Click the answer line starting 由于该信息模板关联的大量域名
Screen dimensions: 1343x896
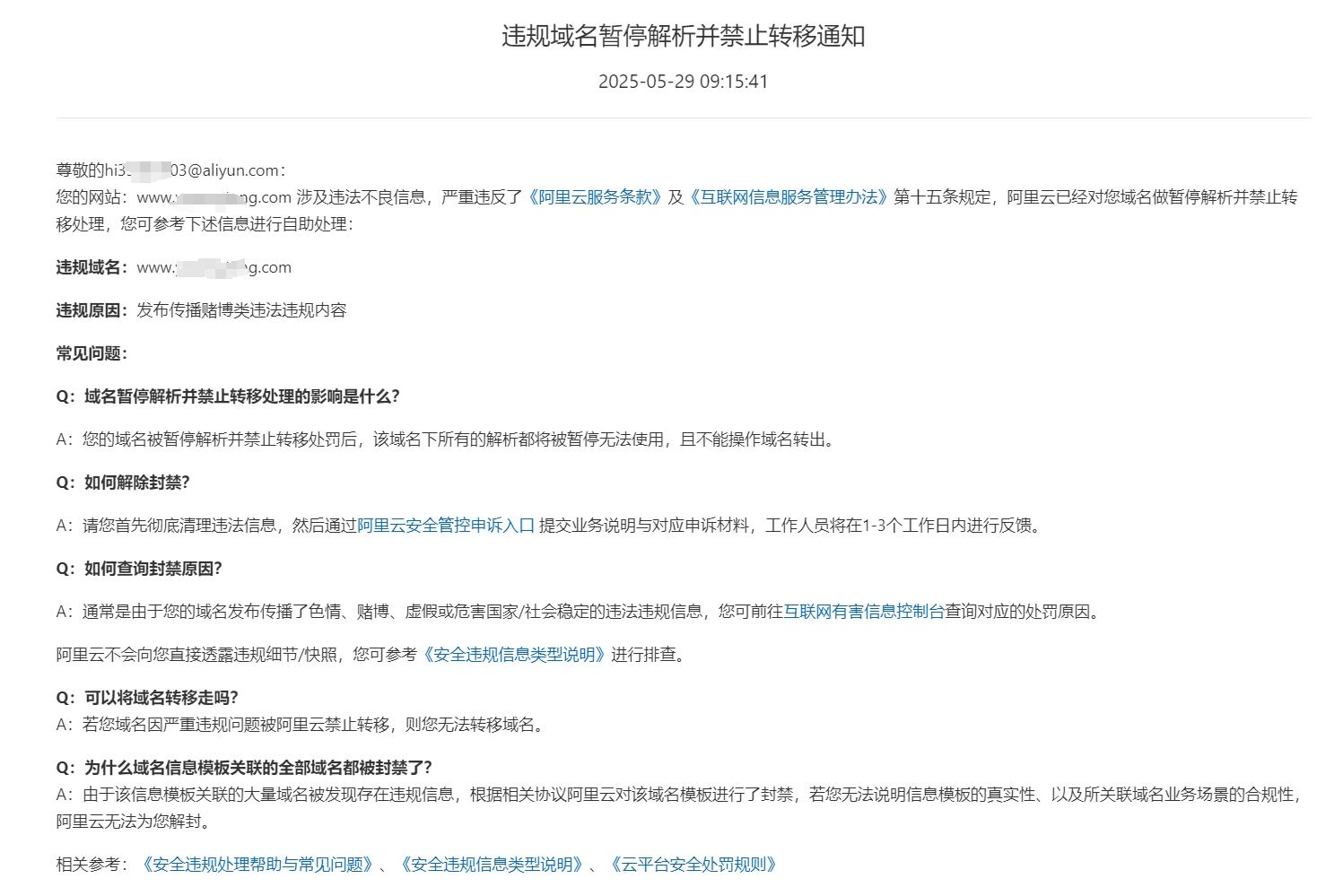coord(678,795)
